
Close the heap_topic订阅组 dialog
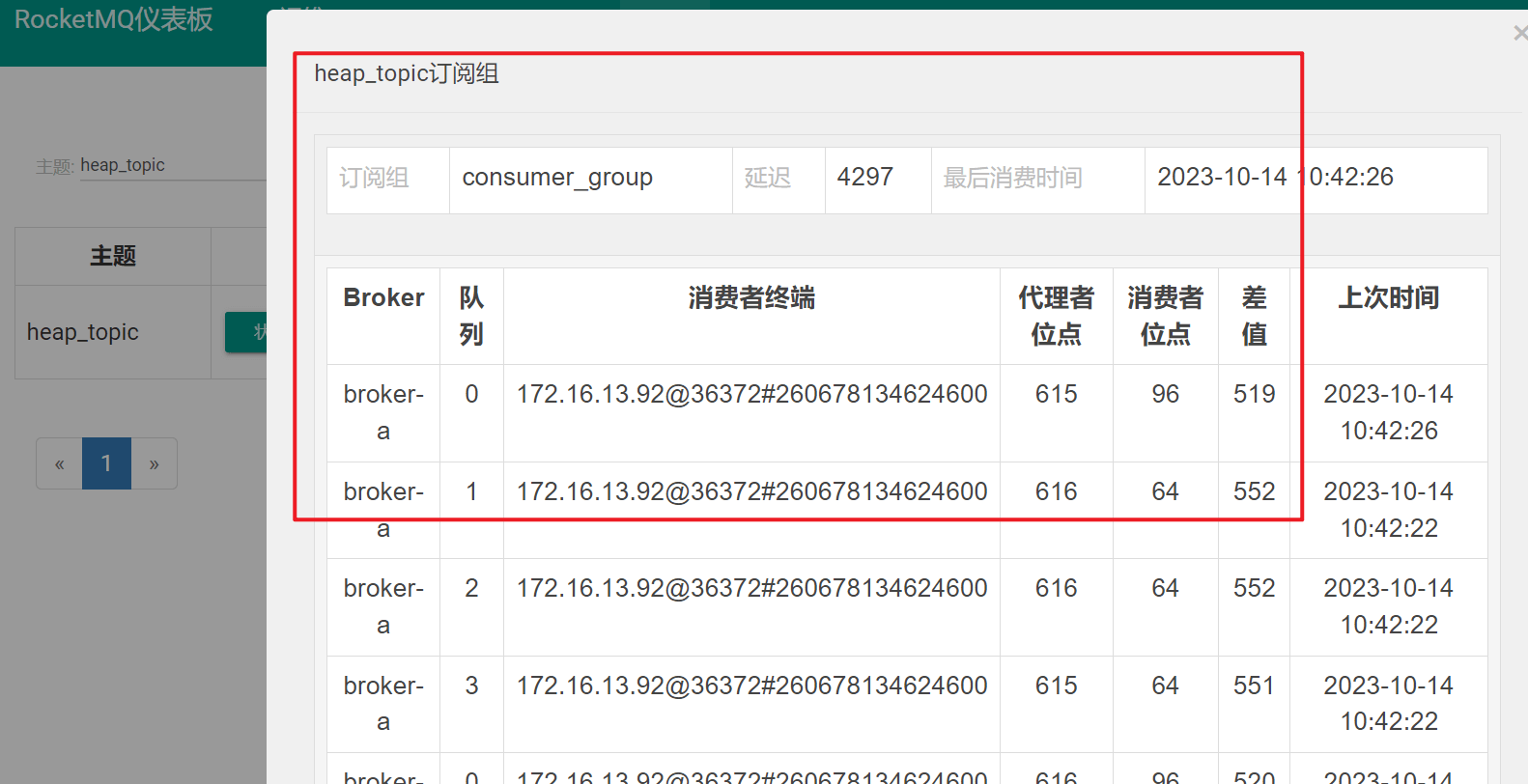(x=1519, y=34)
